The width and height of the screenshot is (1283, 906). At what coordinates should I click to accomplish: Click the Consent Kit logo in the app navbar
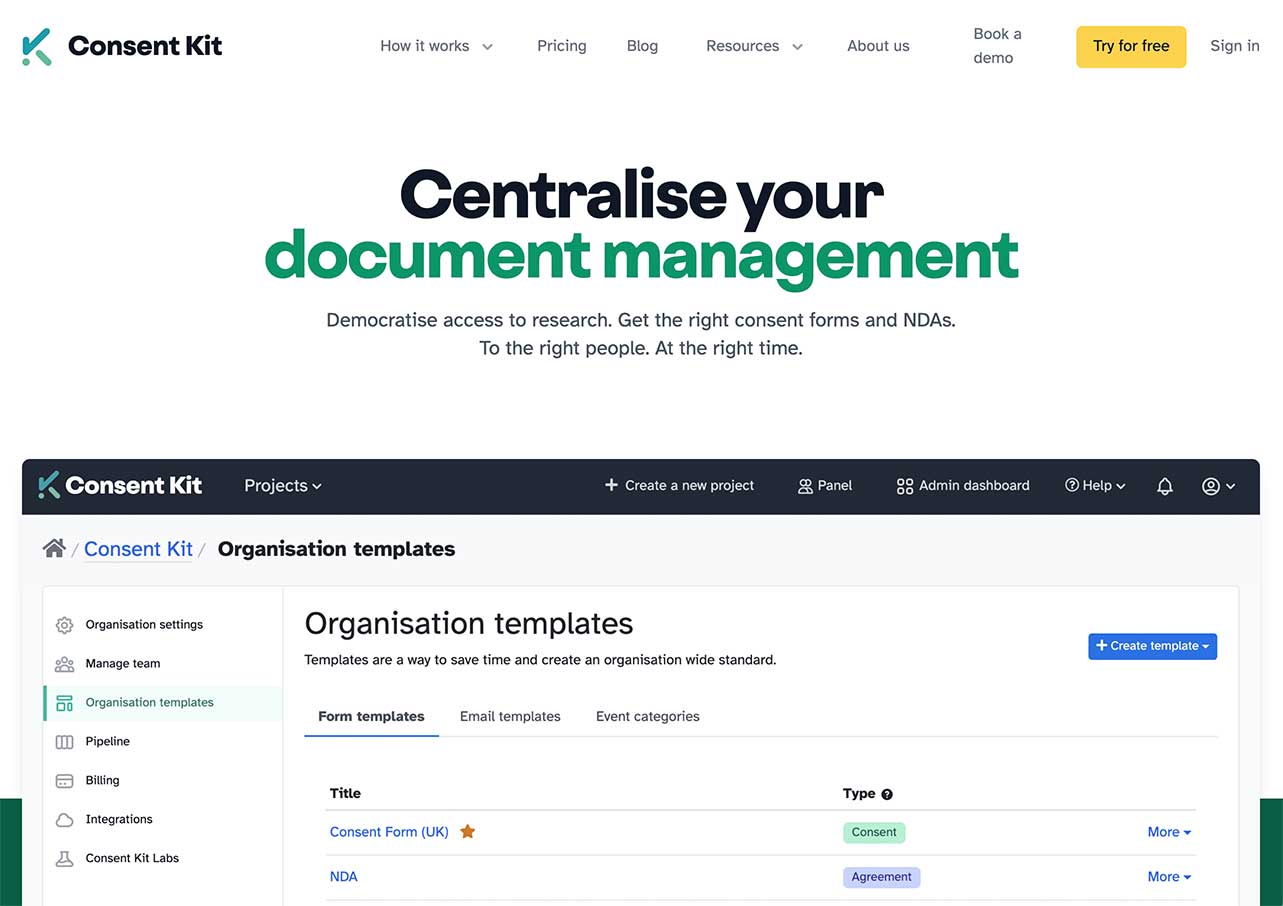[x=120, y=486]
